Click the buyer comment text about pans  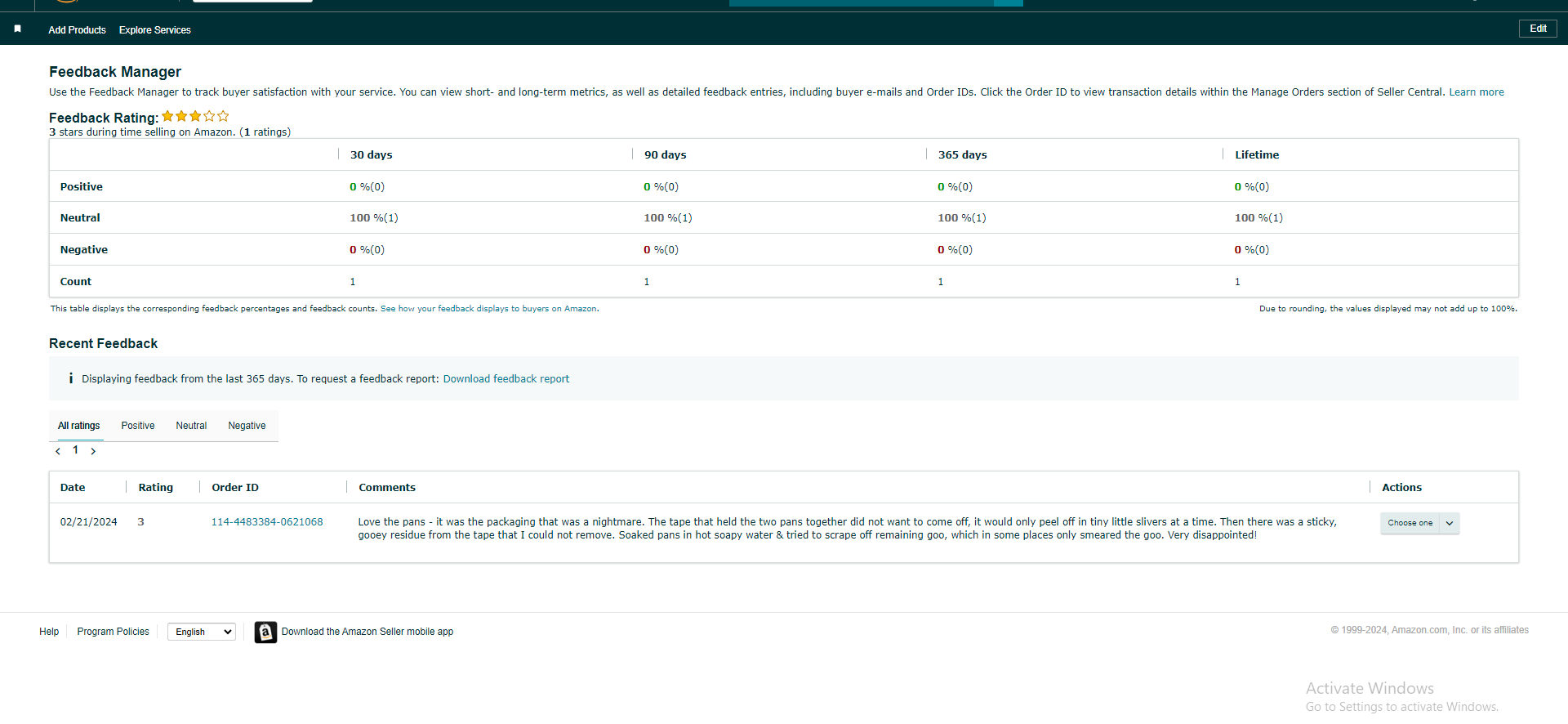point(848,529)
